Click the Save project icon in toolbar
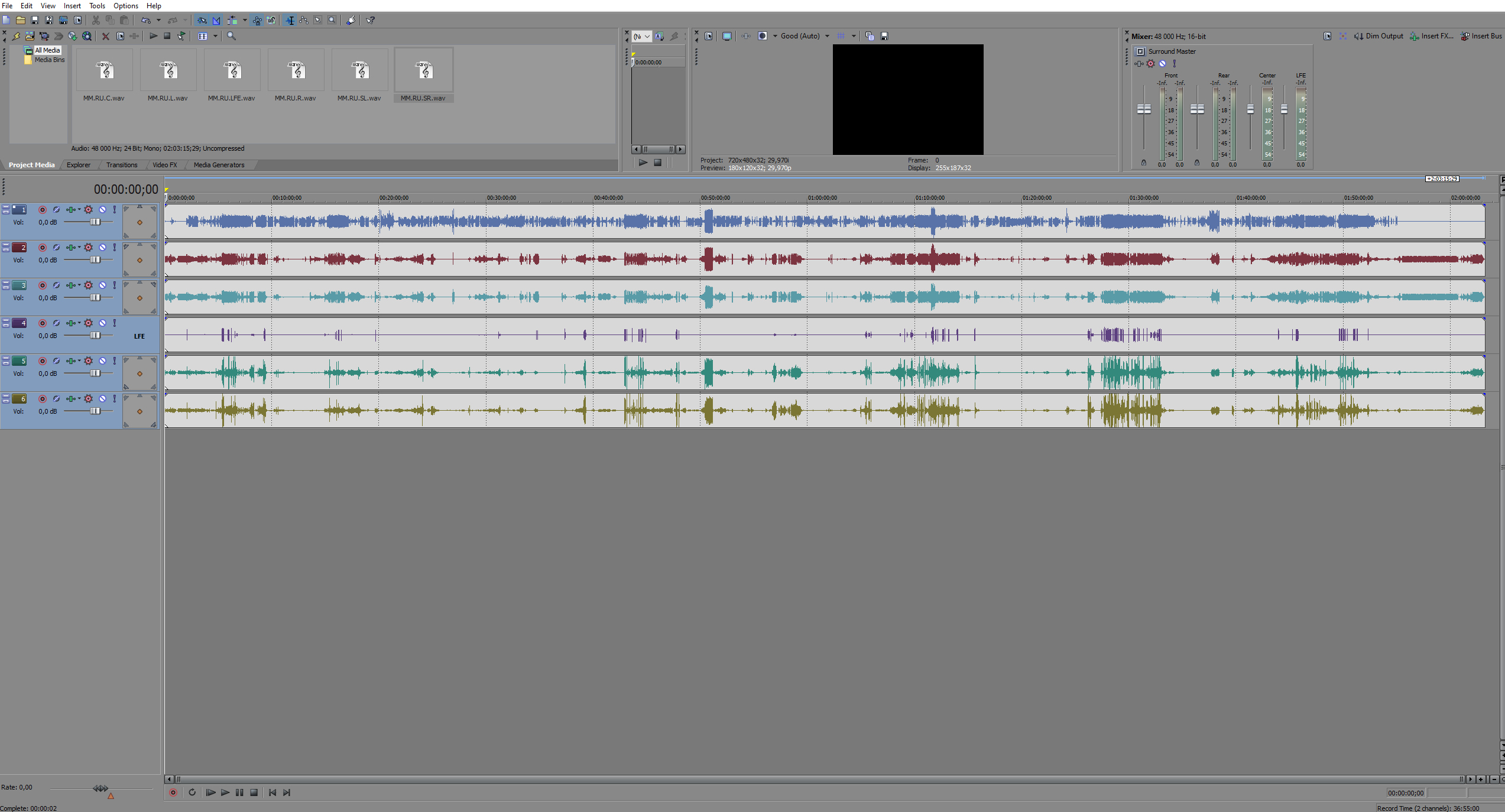Viewport: 1505px width, 812px height. [35, 20]
